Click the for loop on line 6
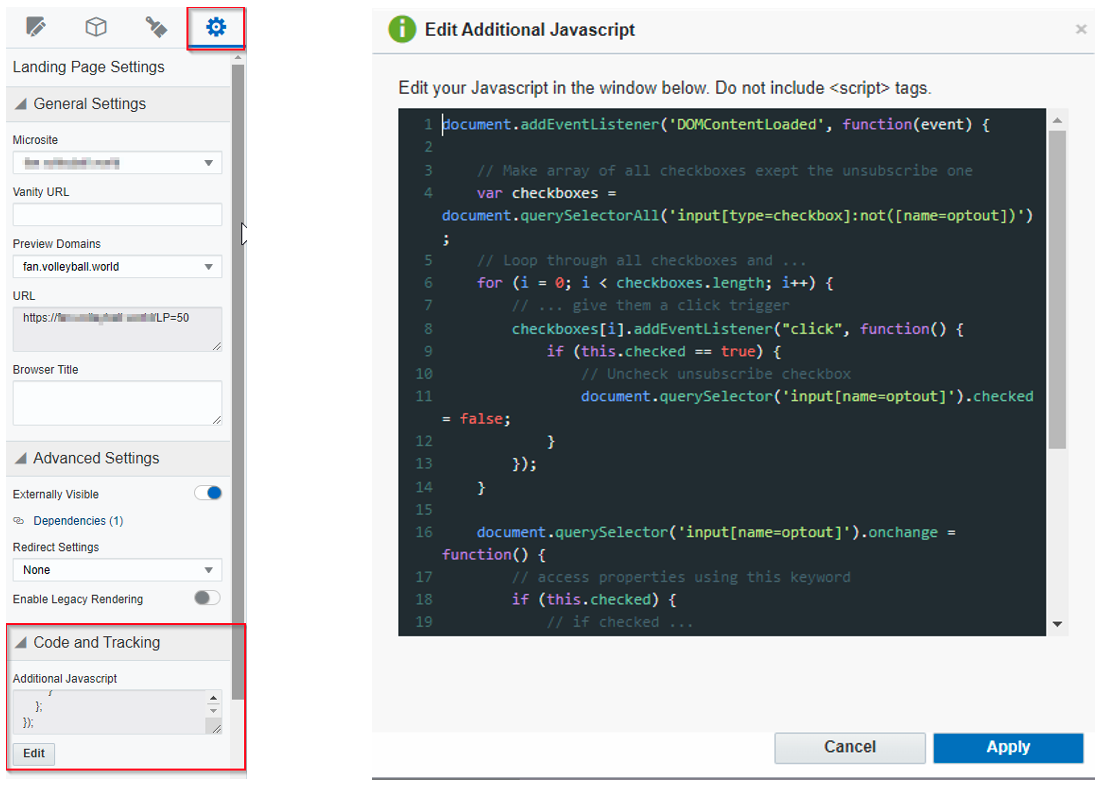The width and height of the screenshot is (1102, 785). click(655, 283)
